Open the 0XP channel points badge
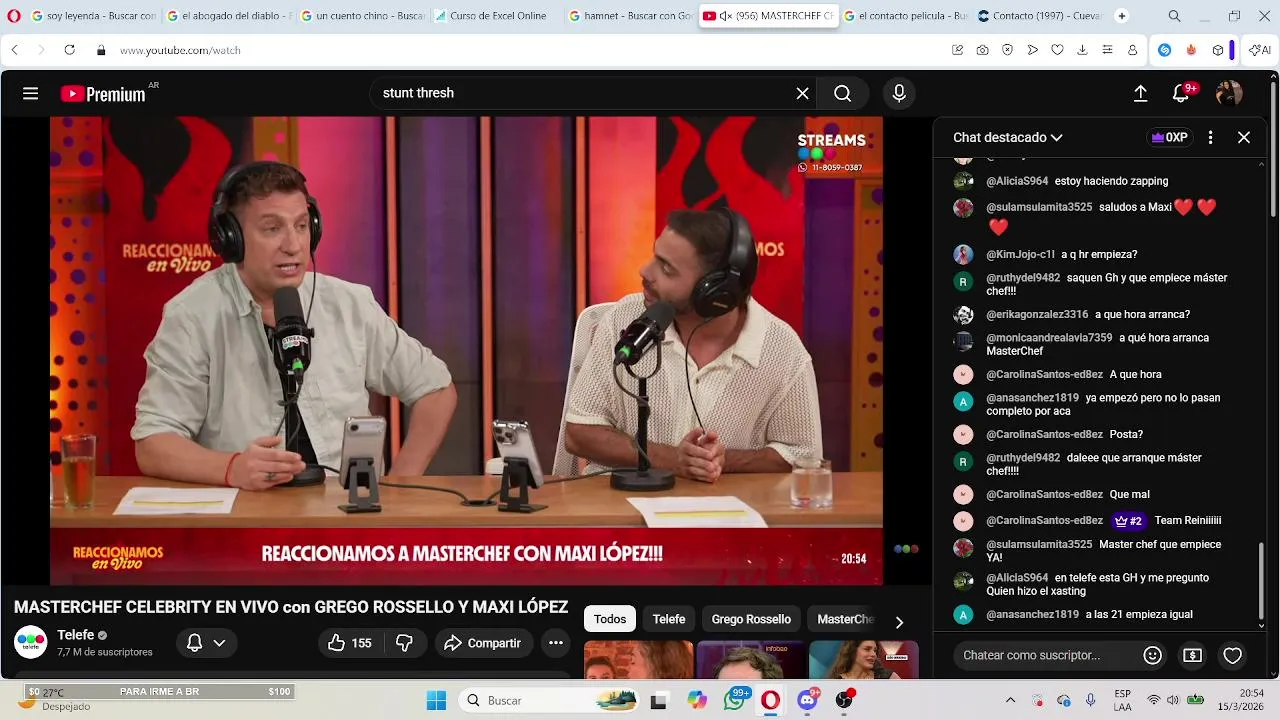The image size is (1280, 720). click(x=1169, y=138)
